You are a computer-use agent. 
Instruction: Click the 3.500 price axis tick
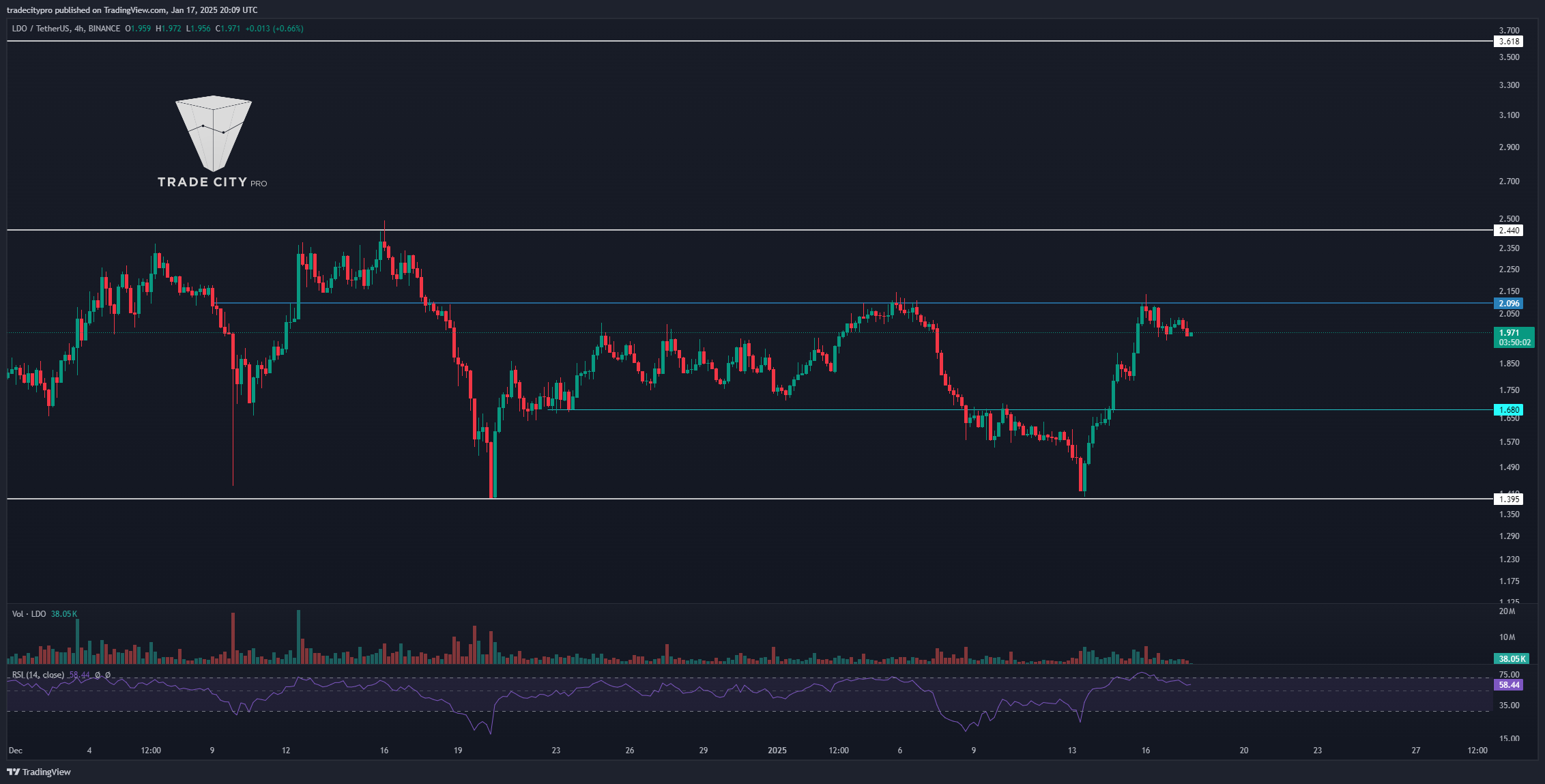(1509, 57)
